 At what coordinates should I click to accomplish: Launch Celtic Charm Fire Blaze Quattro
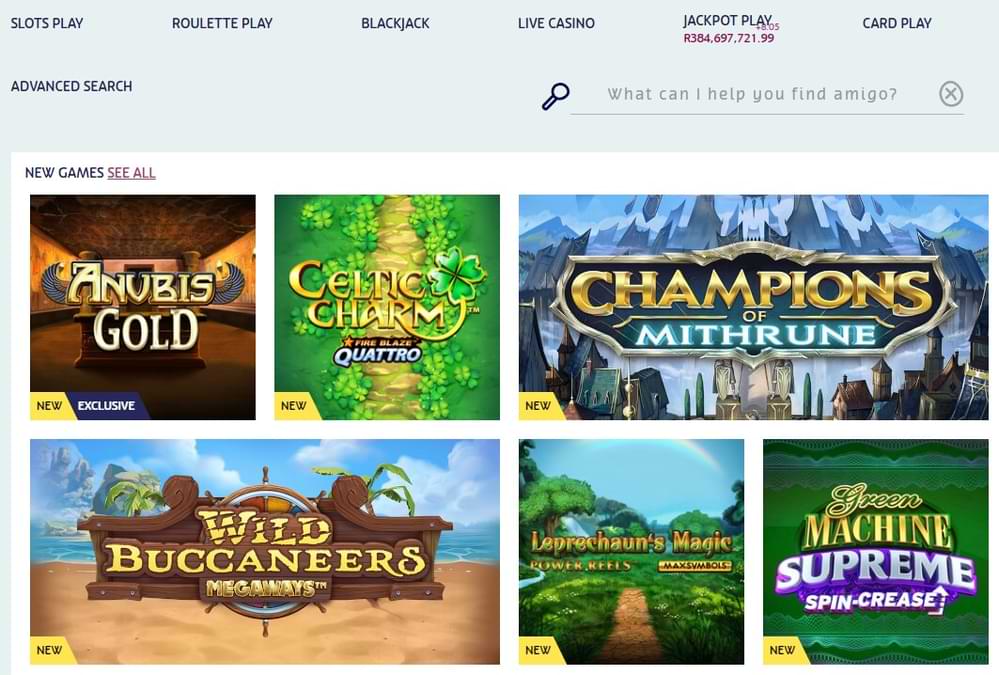387,307
